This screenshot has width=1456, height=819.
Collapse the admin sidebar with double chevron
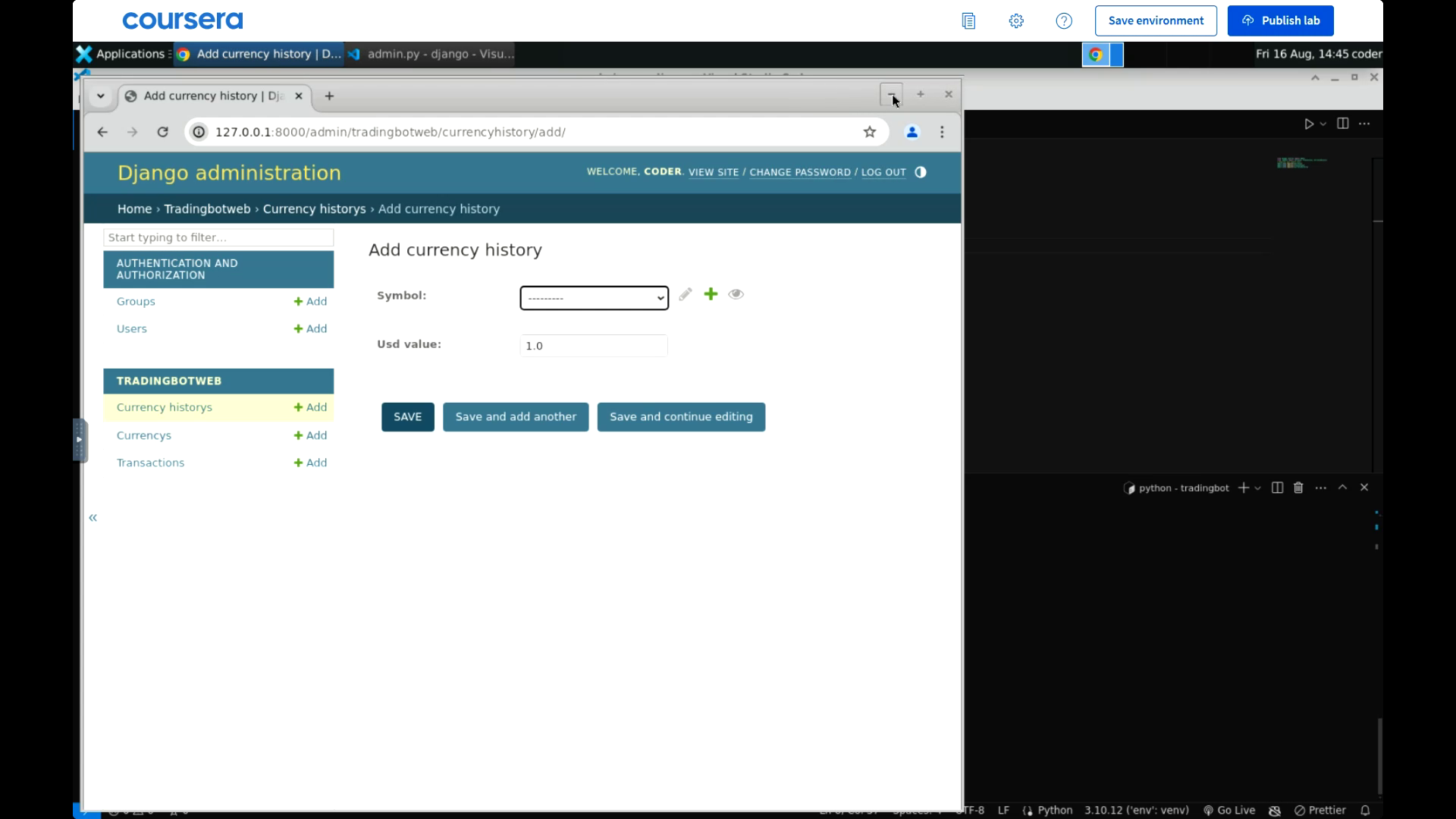pos(93,518)
